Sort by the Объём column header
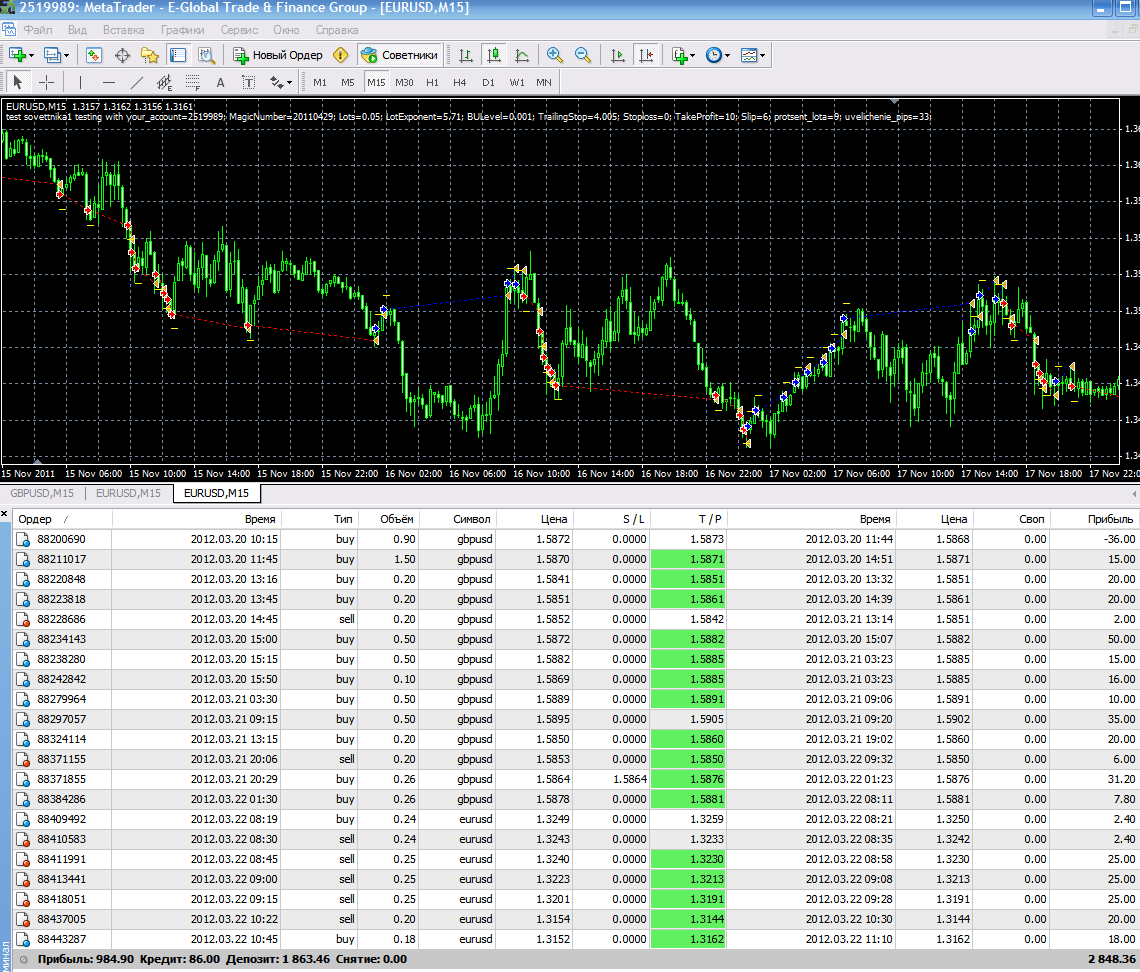 point(389,519)
